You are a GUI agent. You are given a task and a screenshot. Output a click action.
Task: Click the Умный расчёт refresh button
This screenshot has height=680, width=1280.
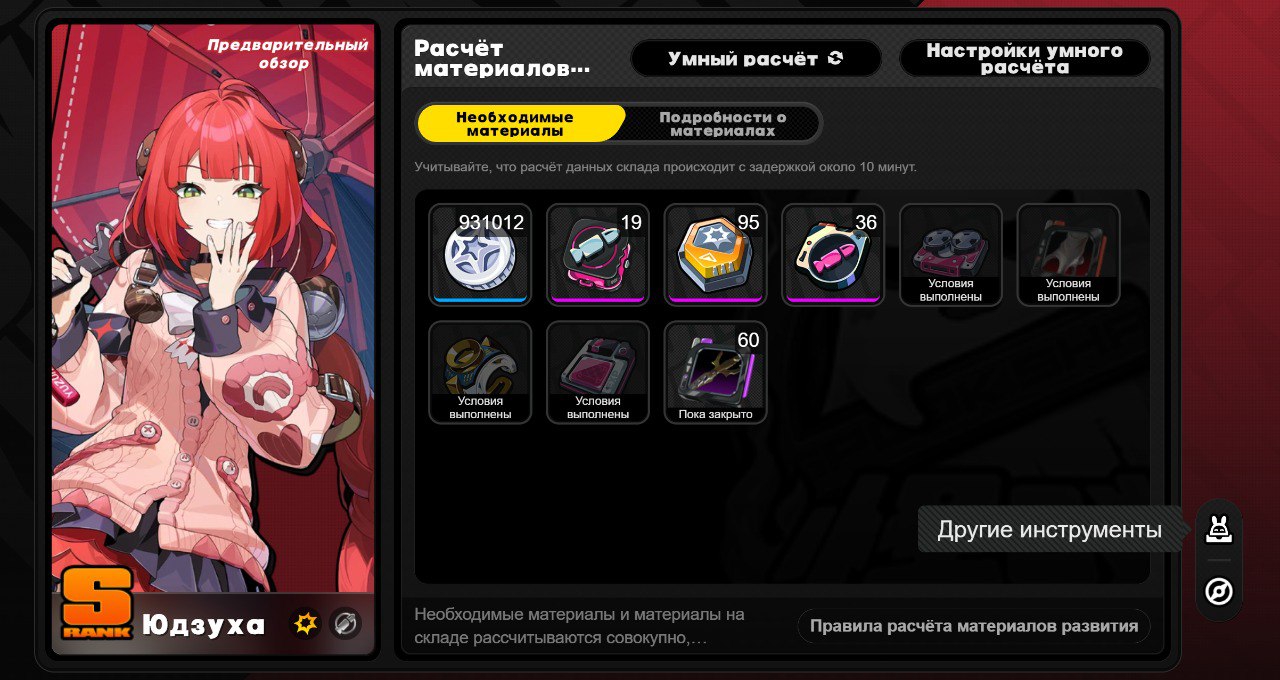click(x=756, y=58)
